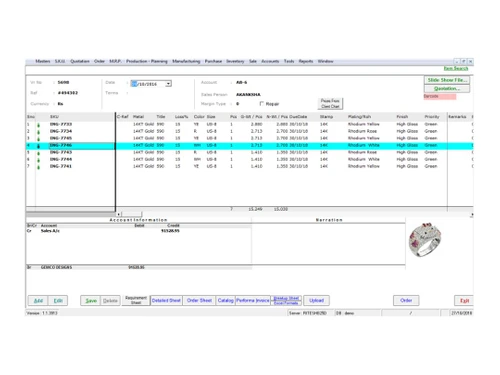Open the Reports menu
This screenshot has width=500, height=375.
(306, 61)
